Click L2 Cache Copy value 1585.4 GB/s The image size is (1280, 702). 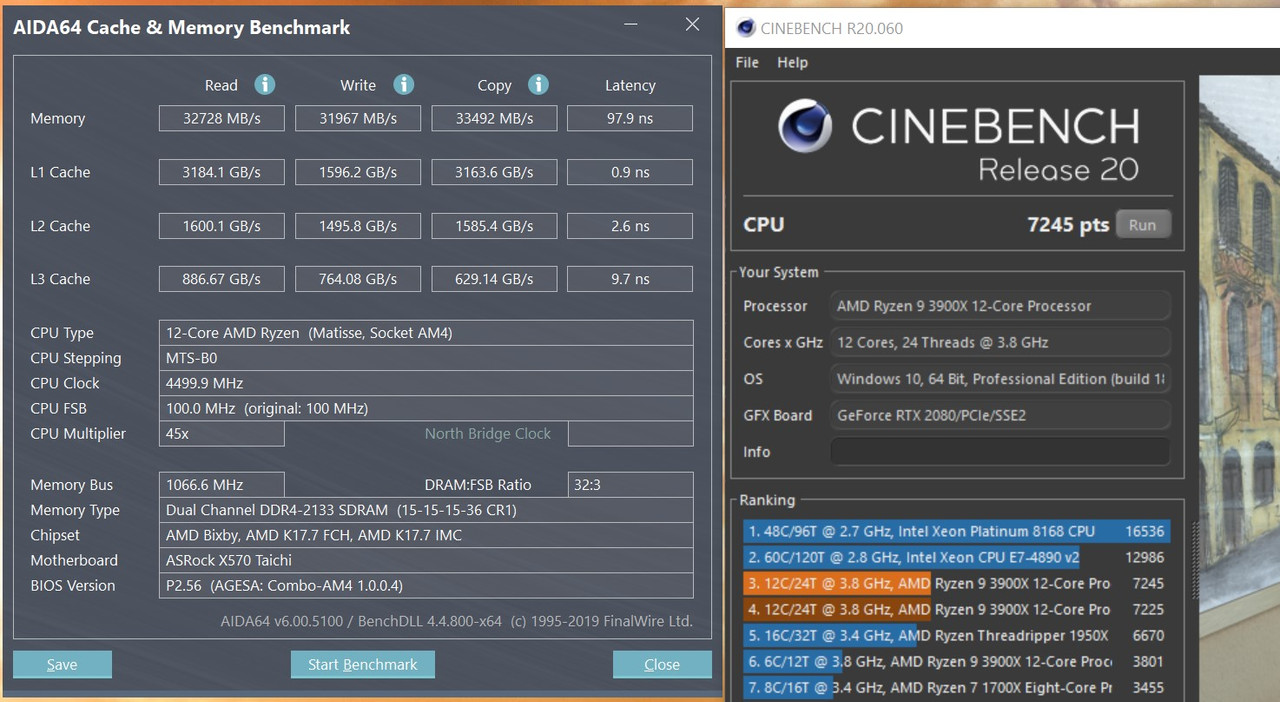(x=494, y=226)
